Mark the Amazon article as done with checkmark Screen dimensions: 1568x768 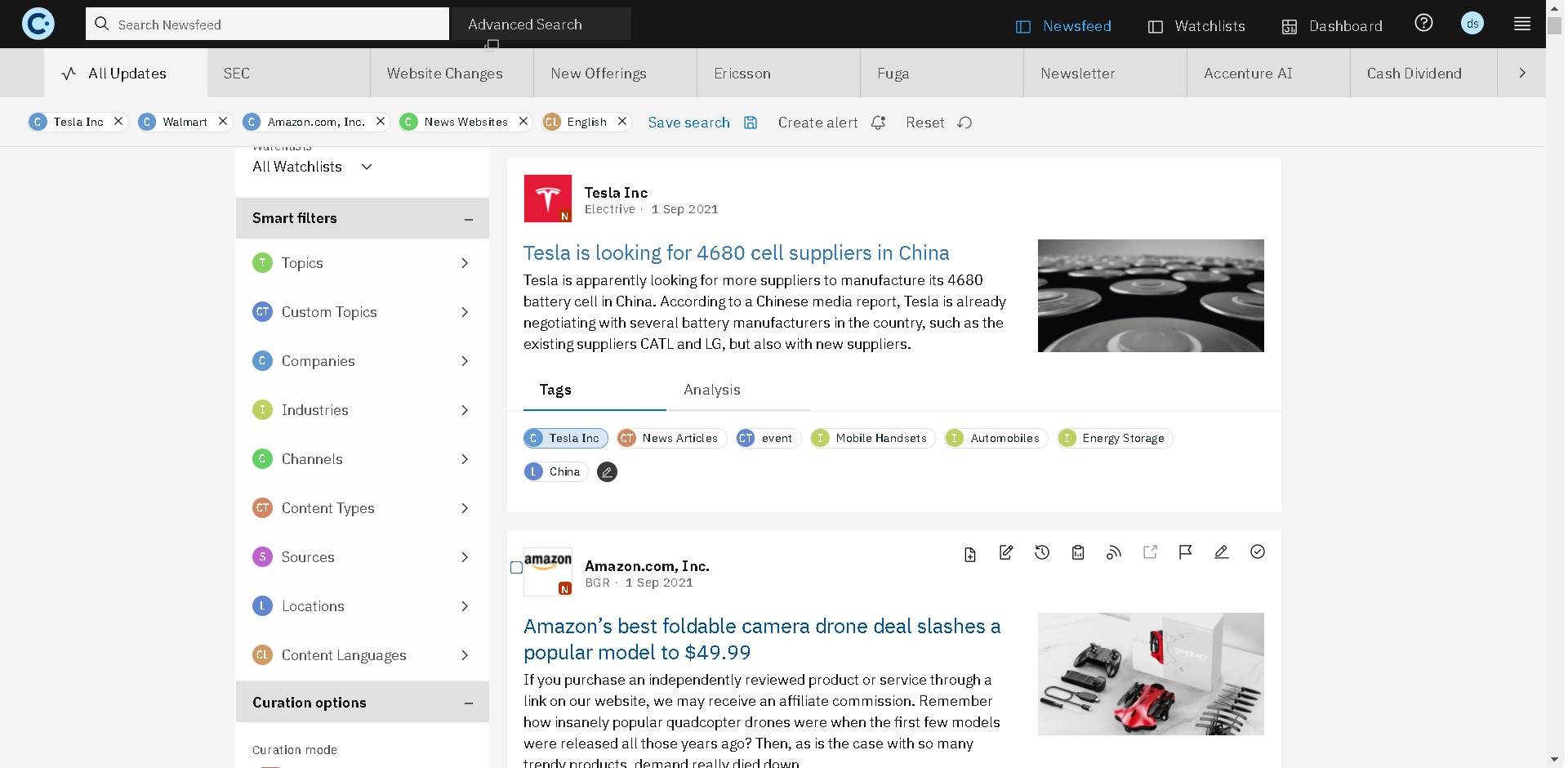point(1257,552)
